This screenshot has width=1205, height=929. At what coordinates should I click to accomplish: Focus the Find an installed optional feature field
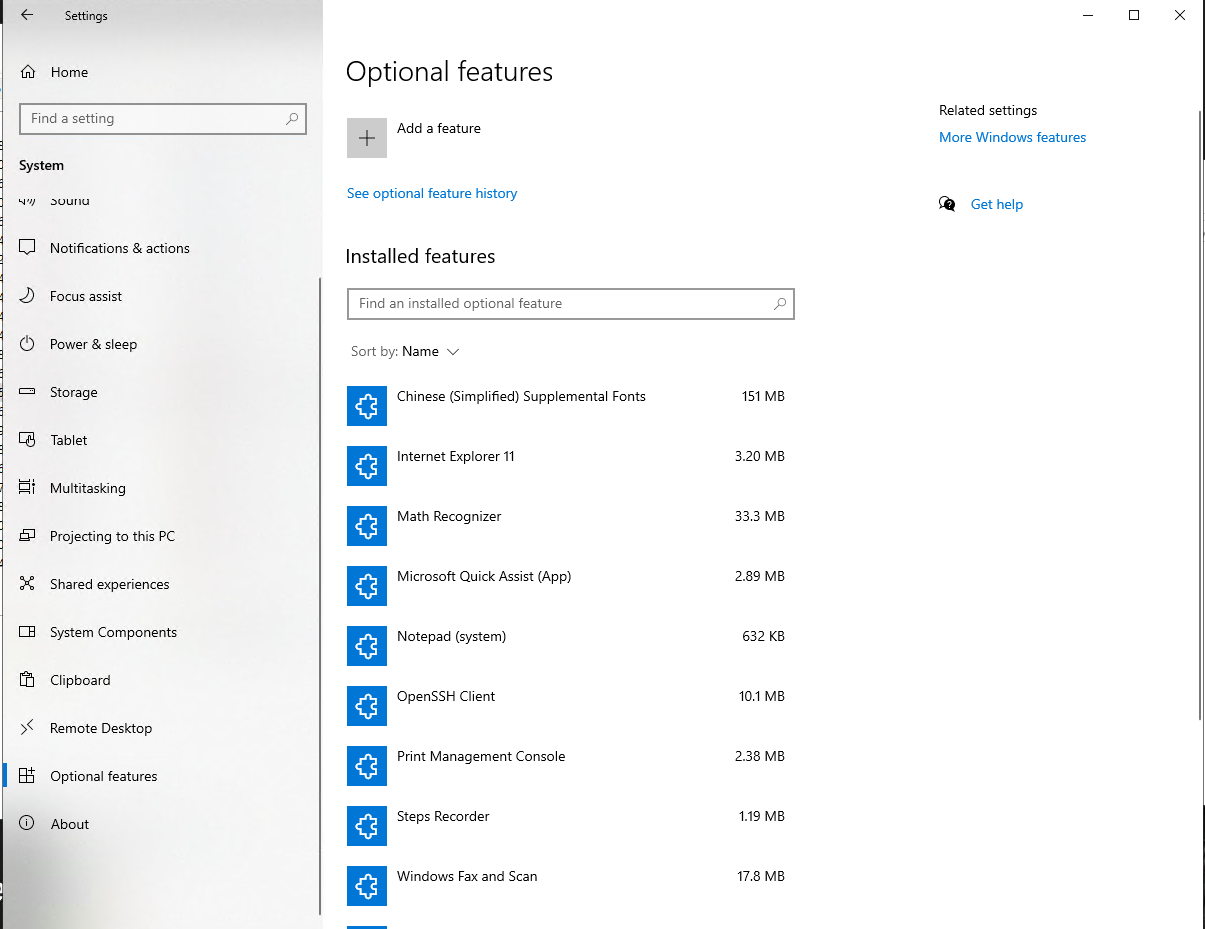(560, 304)
